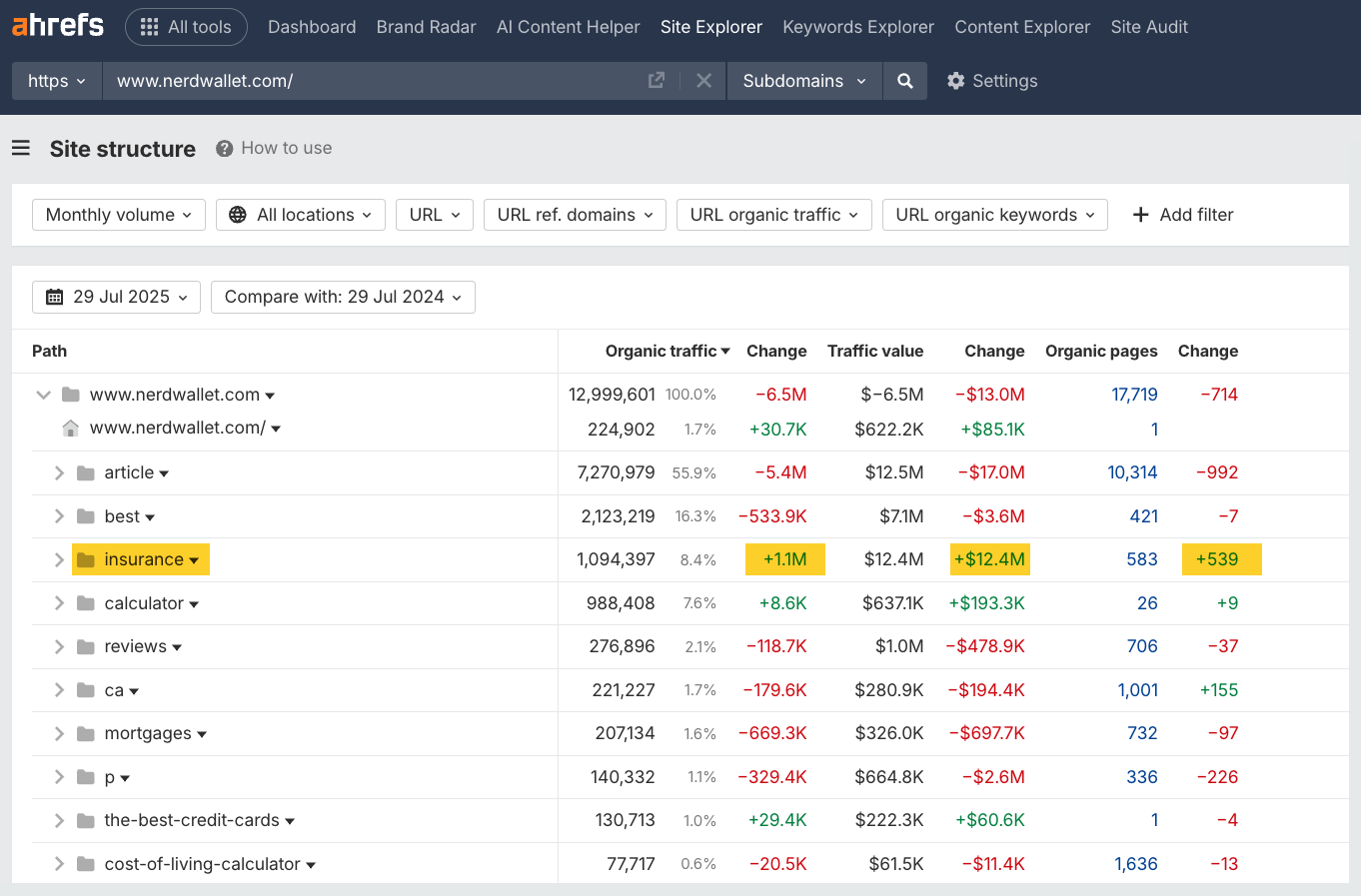1361x896 pixels.
Task: Expand the article folder row
Action: 60,472
